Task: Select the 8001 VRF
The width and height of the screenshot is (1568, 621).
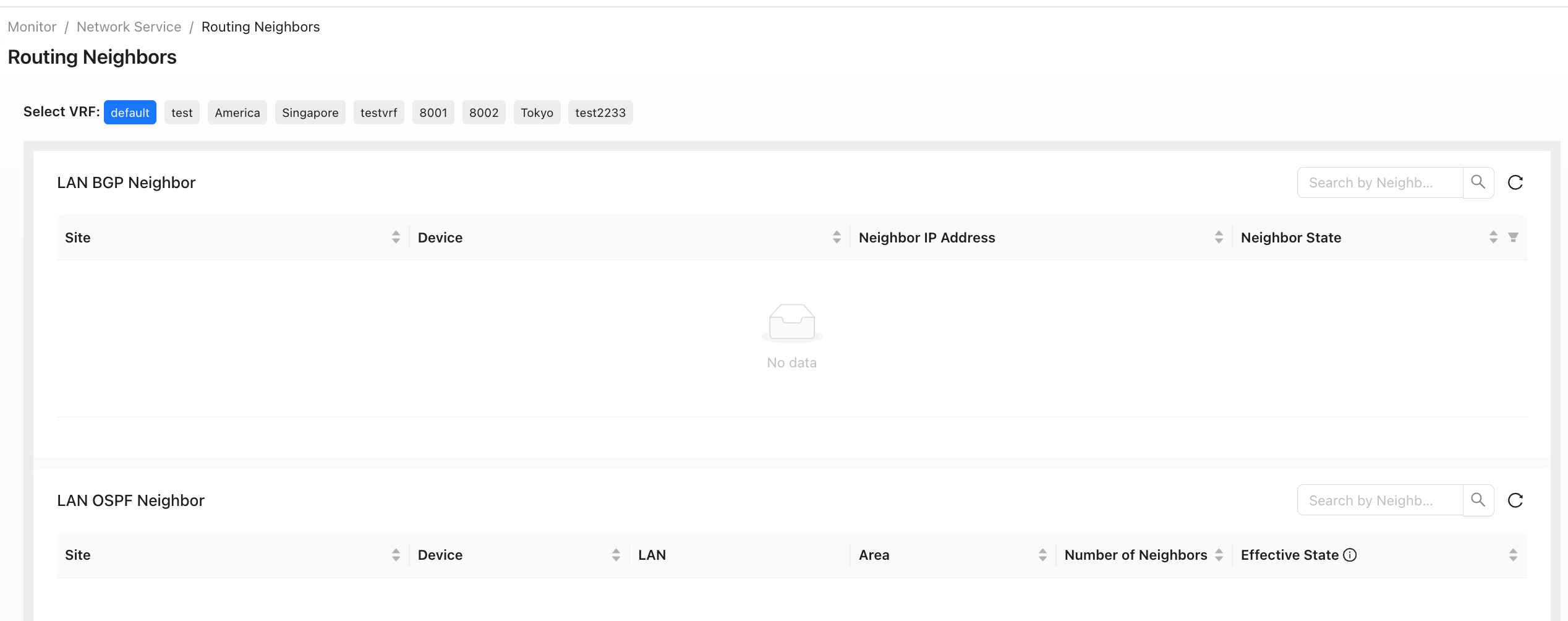Action: [433, 113]
